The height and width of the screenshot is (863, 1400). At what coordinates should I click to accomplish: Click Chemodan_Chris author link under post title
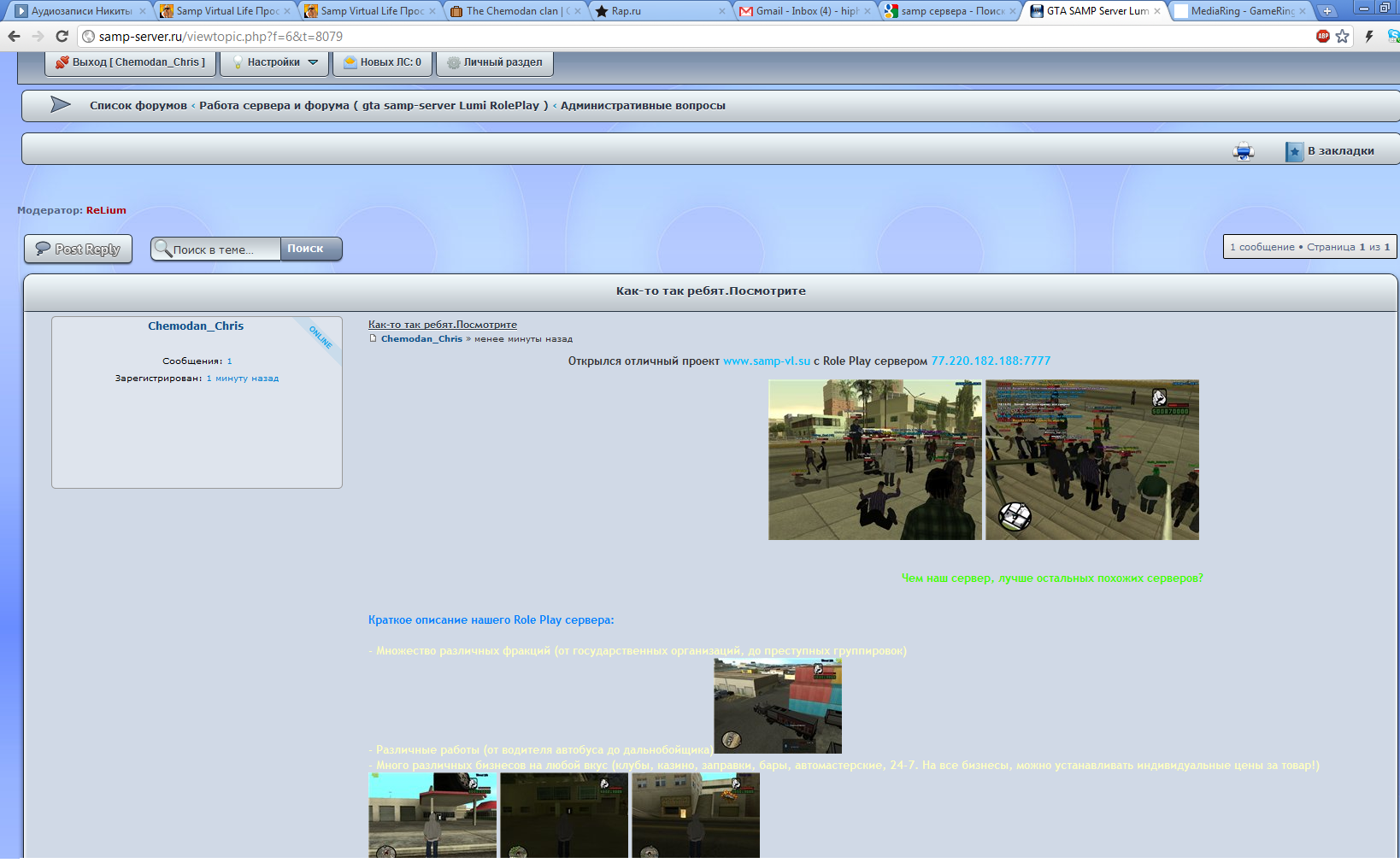coord(421,339)
